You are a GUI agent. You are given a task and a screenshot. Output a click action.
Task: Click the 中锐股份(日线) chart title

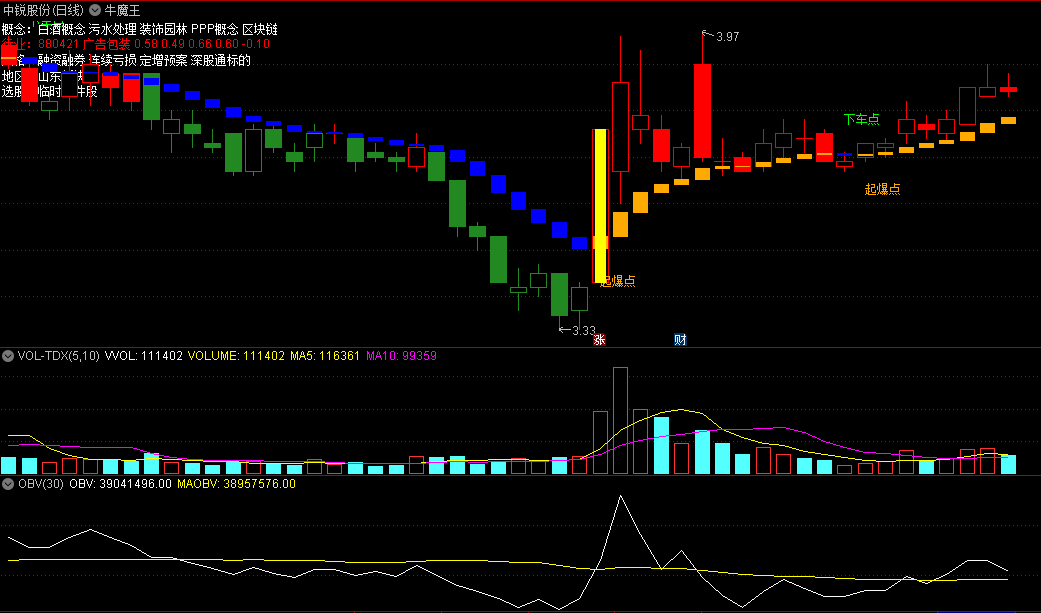(44, 10)
